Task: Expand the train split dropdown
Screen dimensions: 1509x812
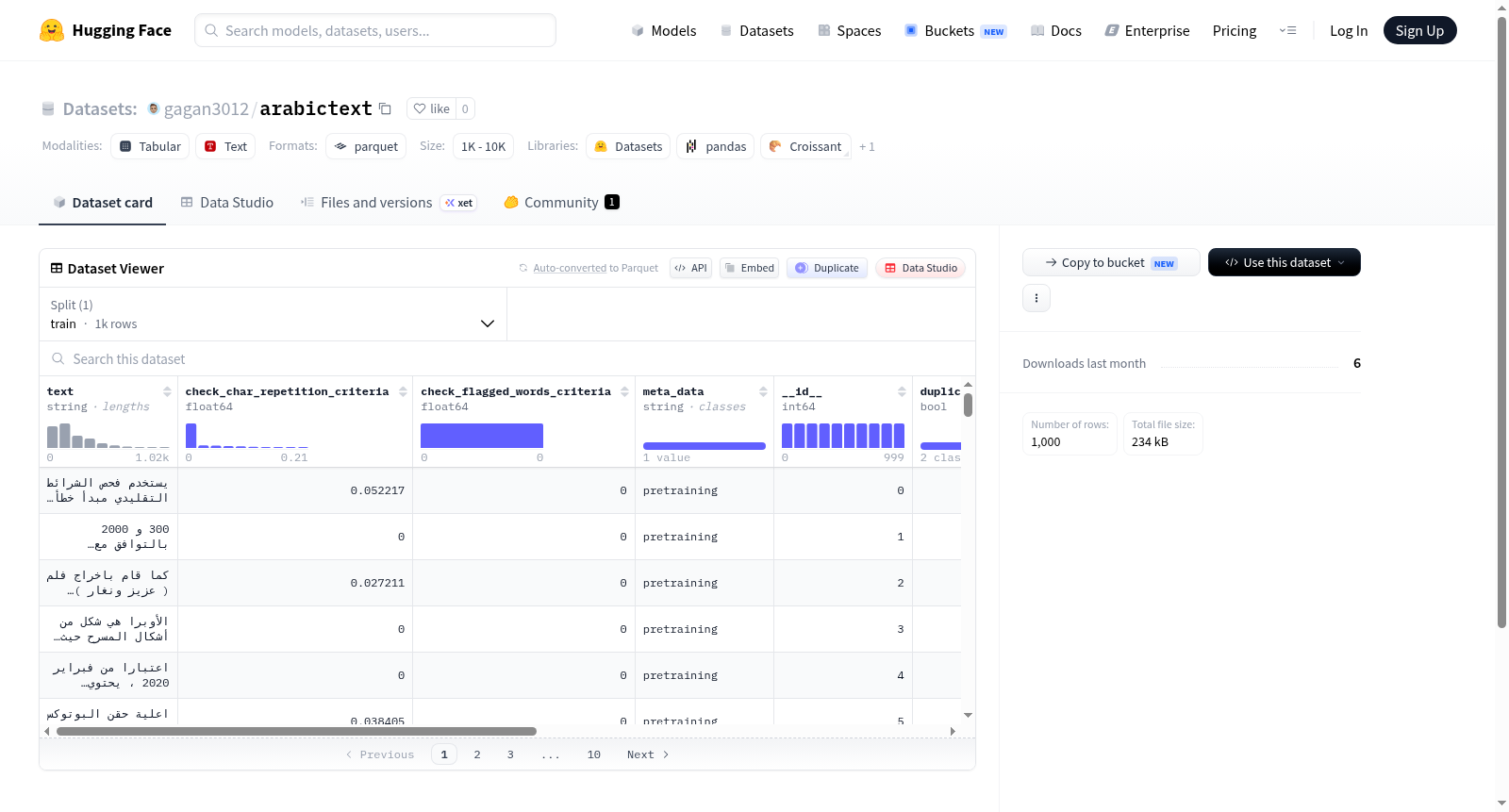Action: pyautogui.click(x=273, y=314)
